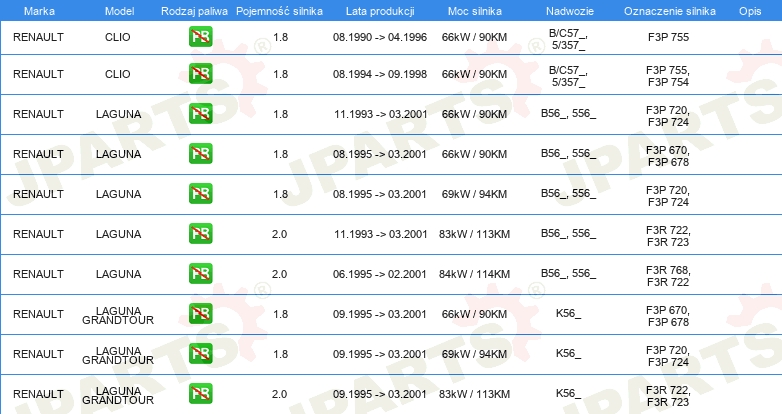Click CLIO model in the 08.1994 row
Screen dimensions: 782x414
tap(118, 74)
